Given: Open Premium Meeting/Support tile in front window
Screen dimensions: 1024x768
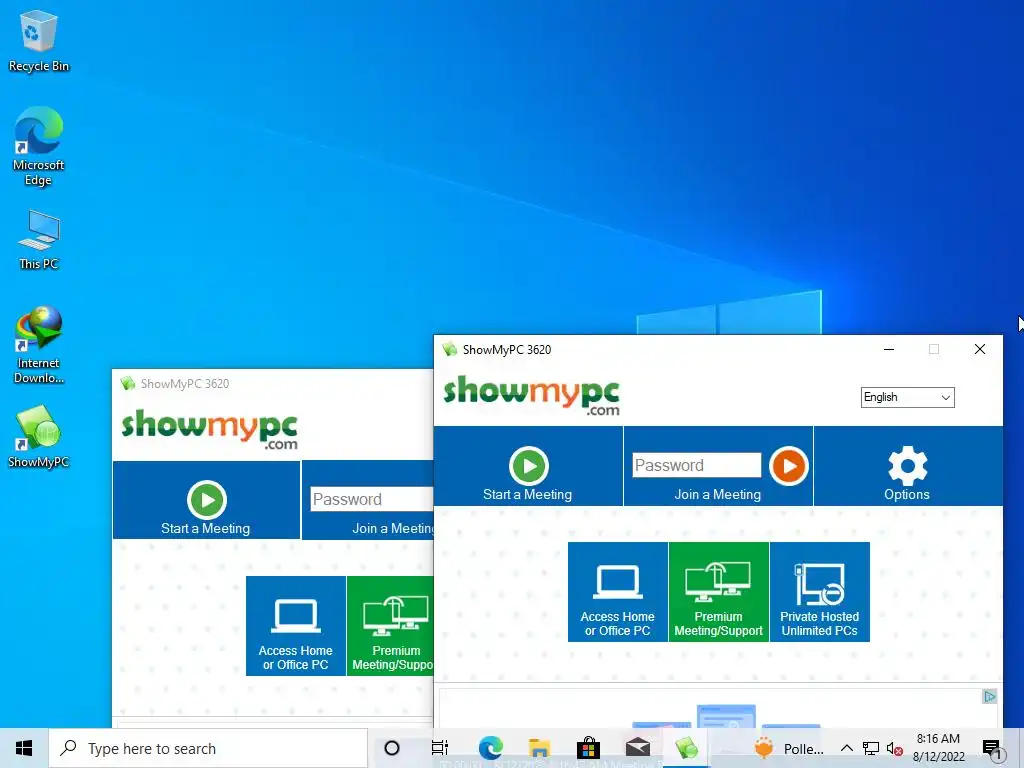Looking at the screenshot, I should 718,592.
